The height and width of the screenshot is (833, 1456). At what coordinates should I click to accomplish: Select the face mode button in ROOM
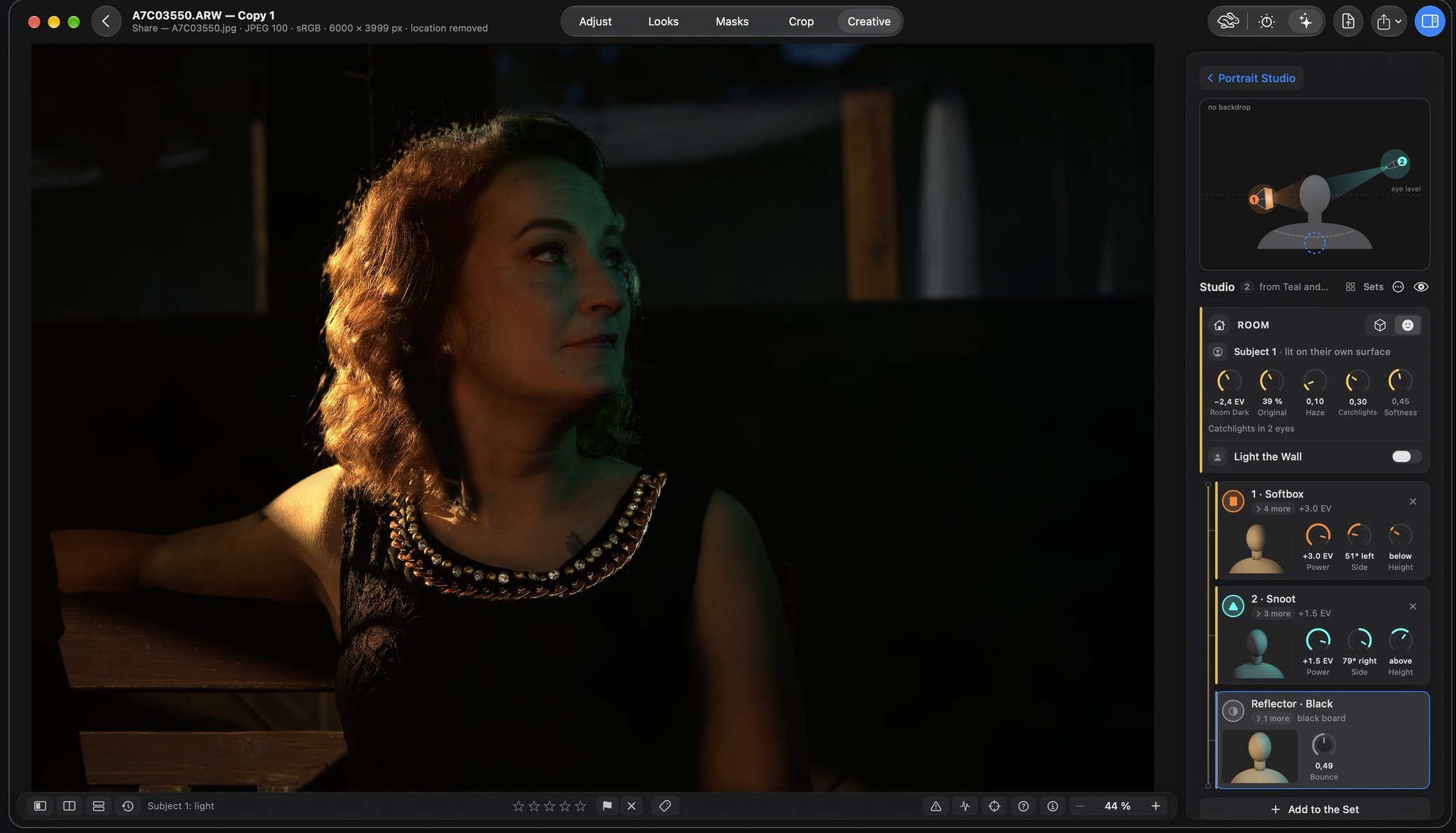pyautogui.click(x=1408, y=325)
